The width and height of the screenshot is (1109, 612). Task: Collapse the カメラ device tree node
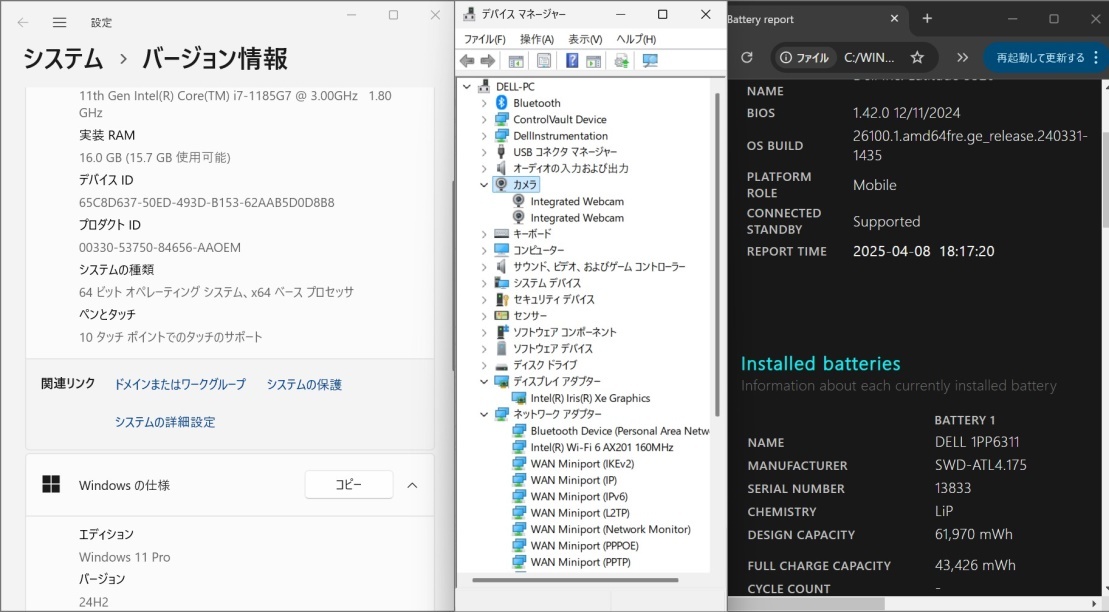click(483, 184)
